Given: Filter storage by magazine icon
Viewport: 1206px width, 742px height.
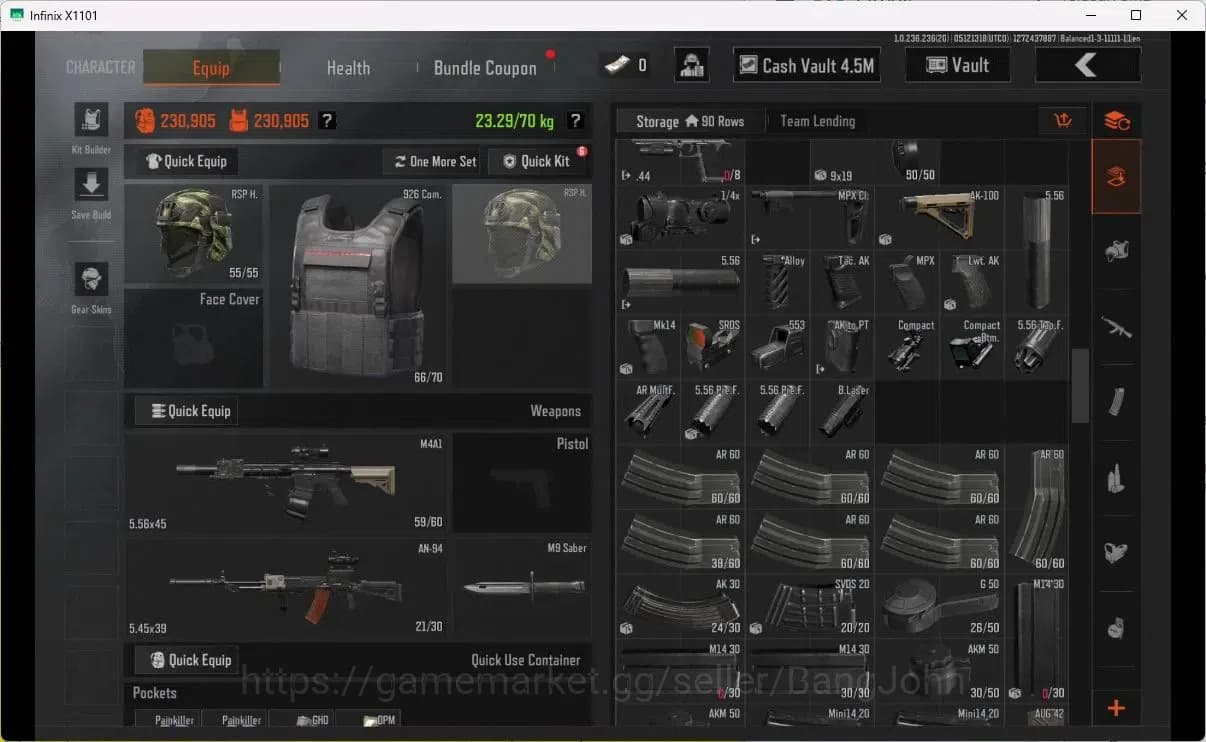Looking at the screenshot, I should [1116, 402].
